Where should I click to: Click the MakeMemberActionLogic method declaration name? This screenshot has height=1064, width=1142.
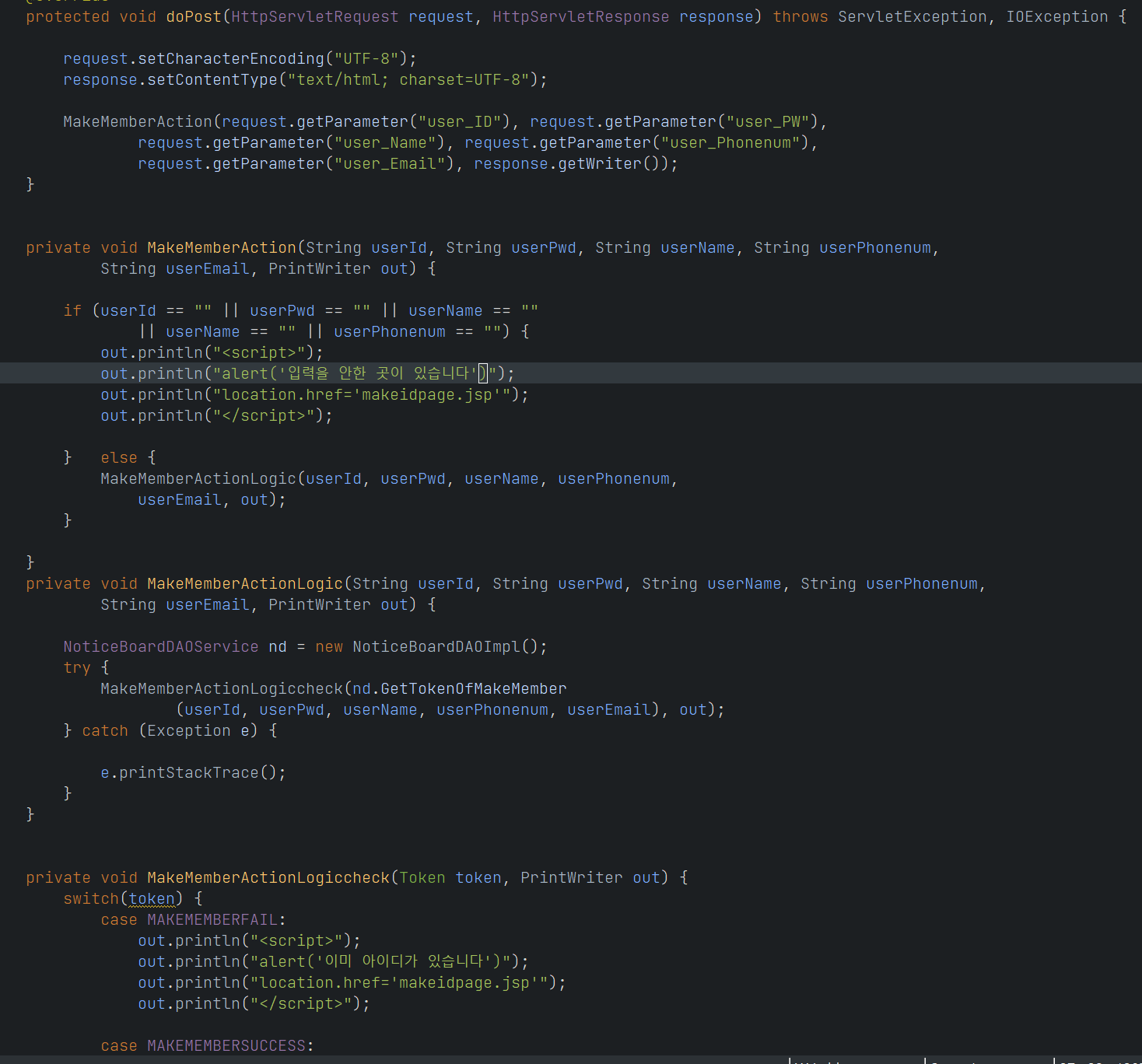point(245,583)
